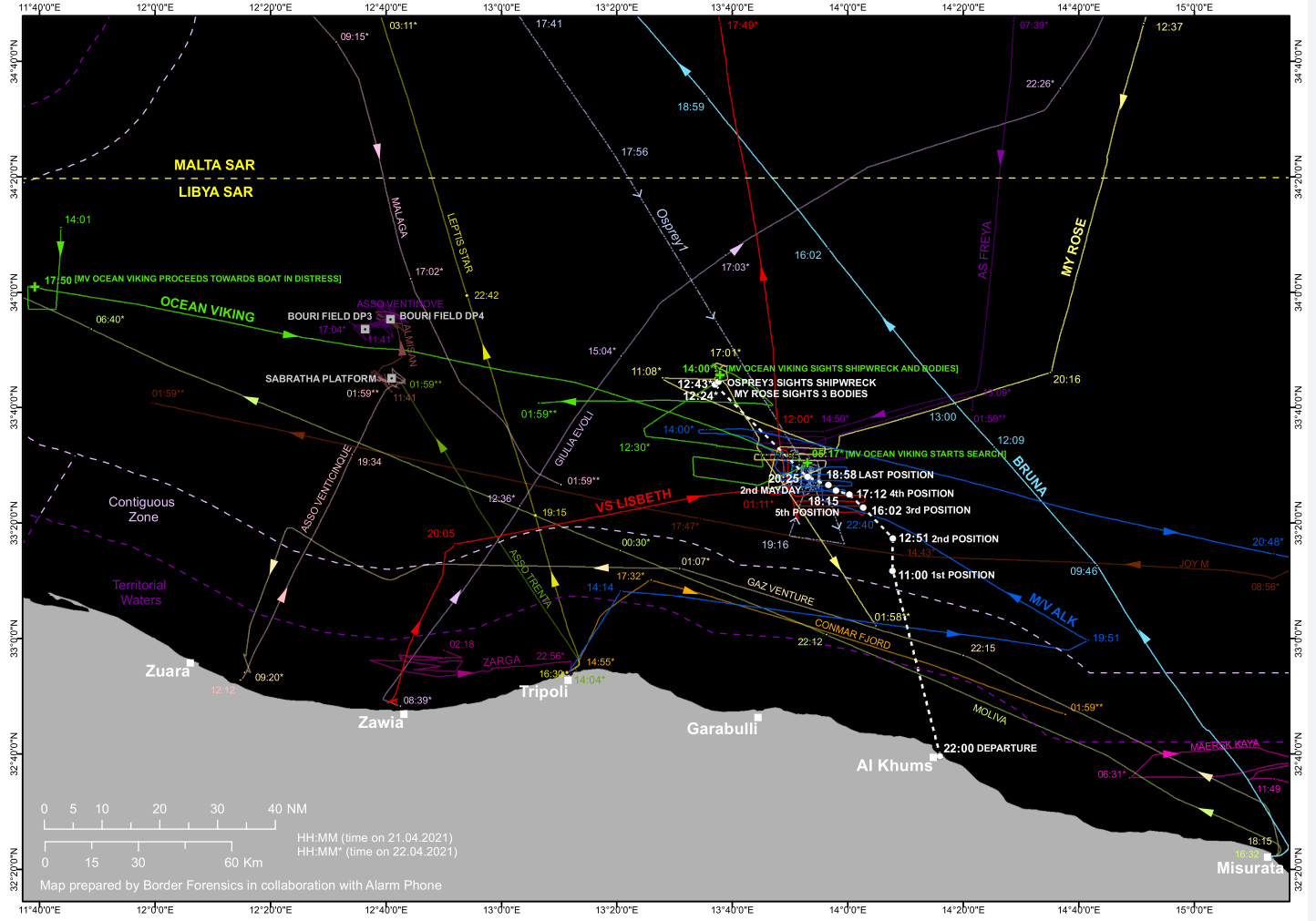Click the Zawia city square marker
Viewport: 1316px width, 921px height.
click(x=404, y=714)
